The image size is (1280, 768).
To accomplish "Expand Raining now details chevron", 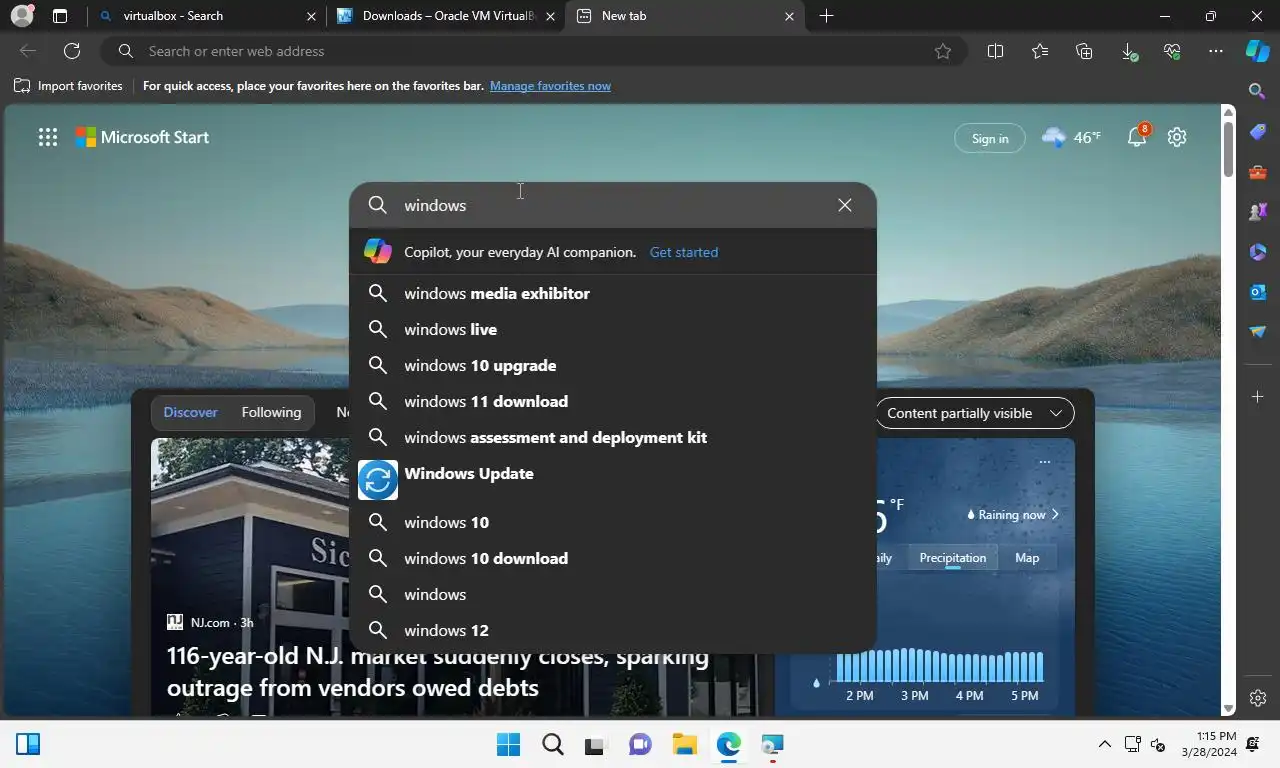I will coord(1055,515).
